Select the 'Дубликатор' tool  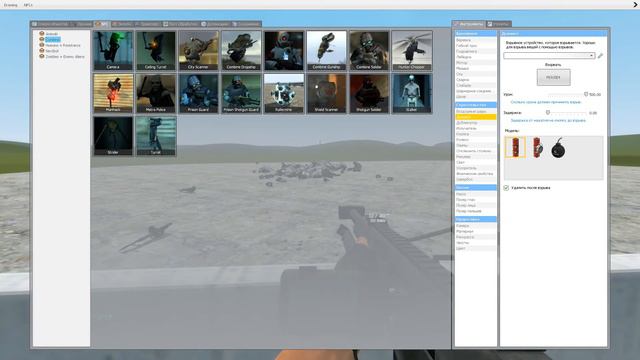(x=476, y=123)
